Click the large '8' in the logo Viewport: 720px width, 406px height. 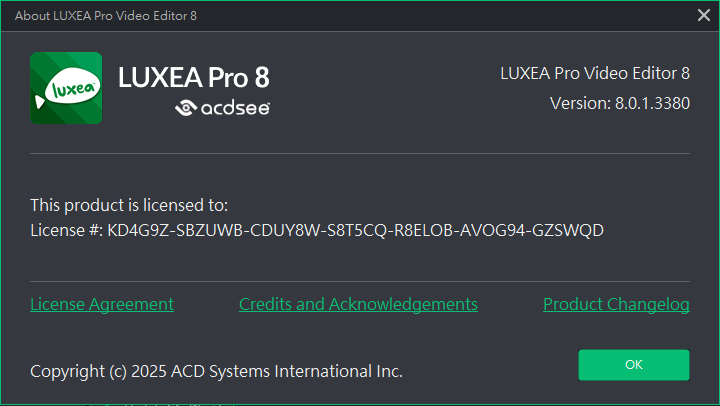pyautogui.click(x=262, y=77)
